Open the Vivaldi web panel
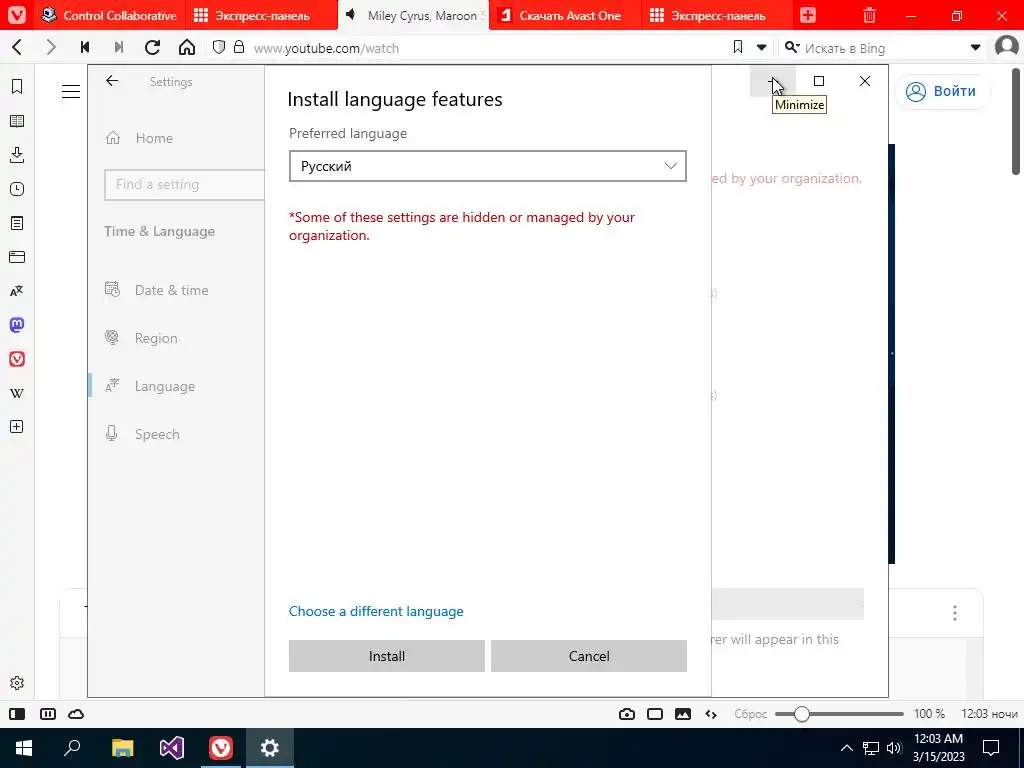This screenshot has width=1024, height=768. (17, 359)
